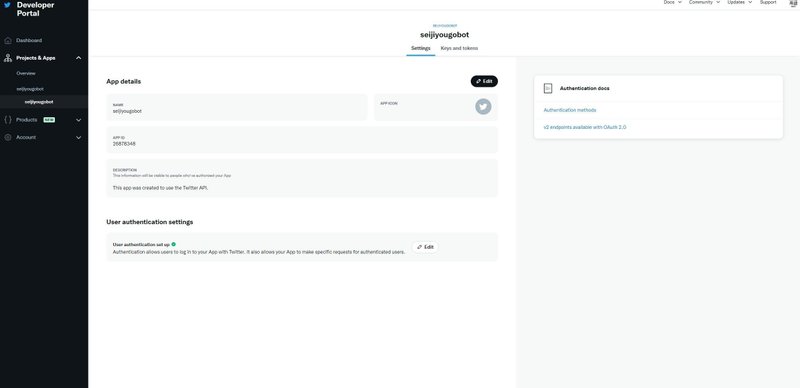Select the seijiyougobot project in sidebar
Screen dimensions: 800x388
coord(30,89)
